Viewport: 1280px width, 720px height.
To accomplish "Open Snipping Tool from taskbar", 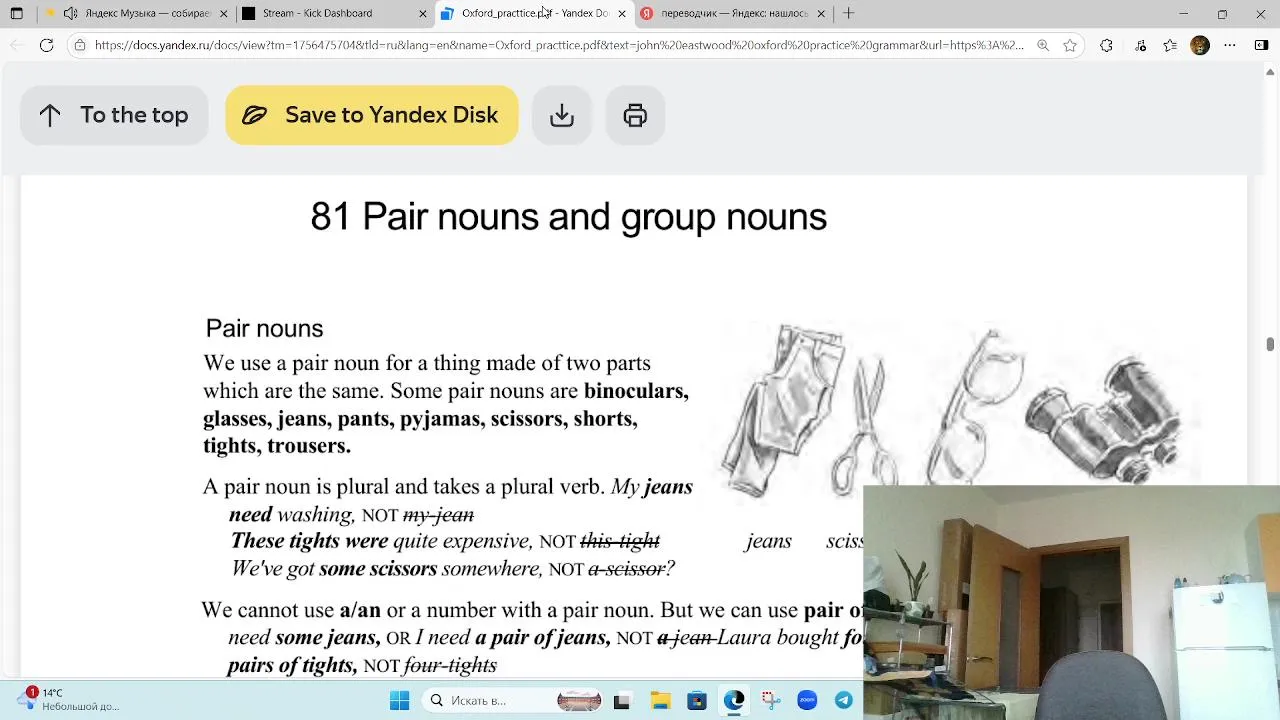I will (x=770, y=700).
